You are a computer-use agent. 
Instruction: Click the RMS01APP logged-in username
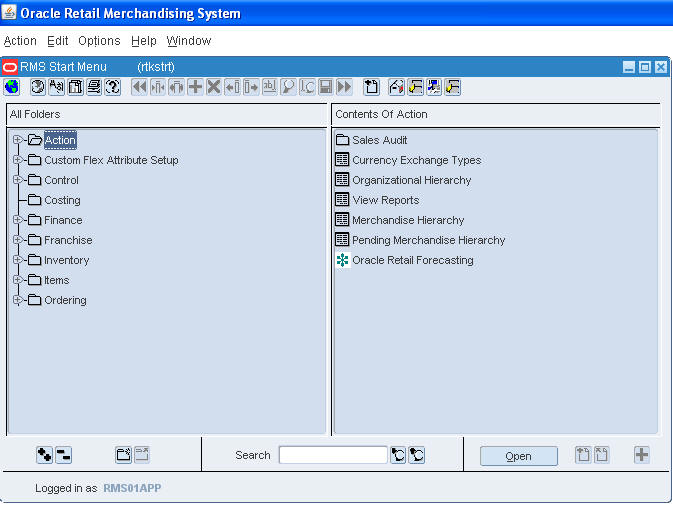pos(132,488)
